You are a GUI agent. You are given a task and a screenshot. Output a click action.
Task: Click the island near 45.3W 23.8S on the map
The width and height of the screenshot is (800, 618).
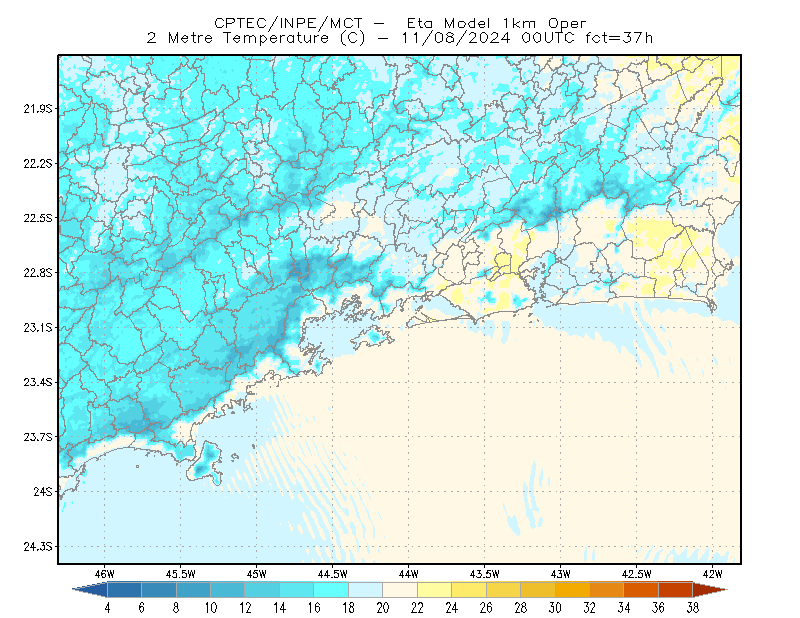206,463
